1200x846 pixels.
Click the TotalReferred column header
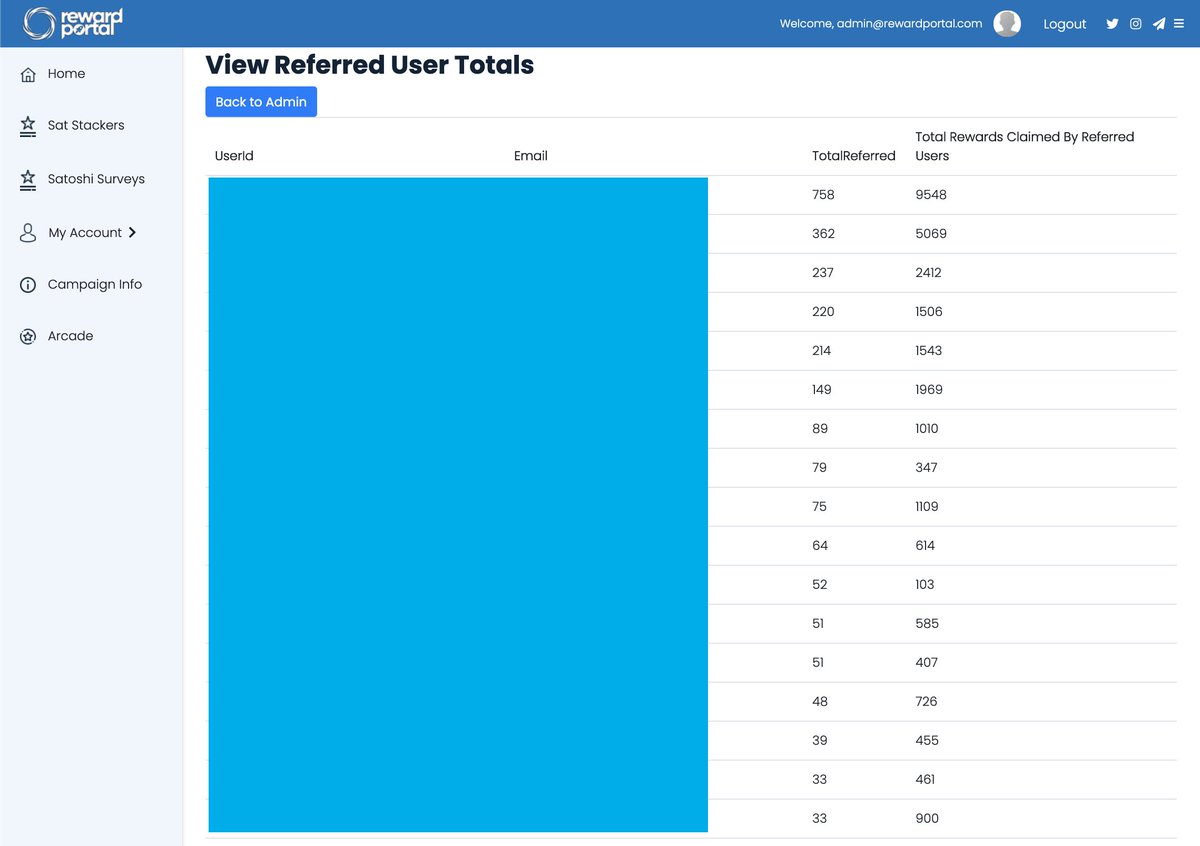click(x=854, y=156)
